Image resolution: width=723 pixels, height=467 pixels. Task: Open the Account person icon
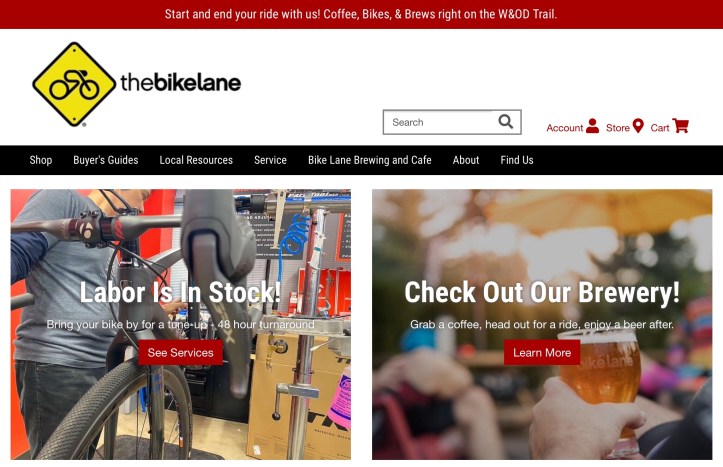coord(593,126)
